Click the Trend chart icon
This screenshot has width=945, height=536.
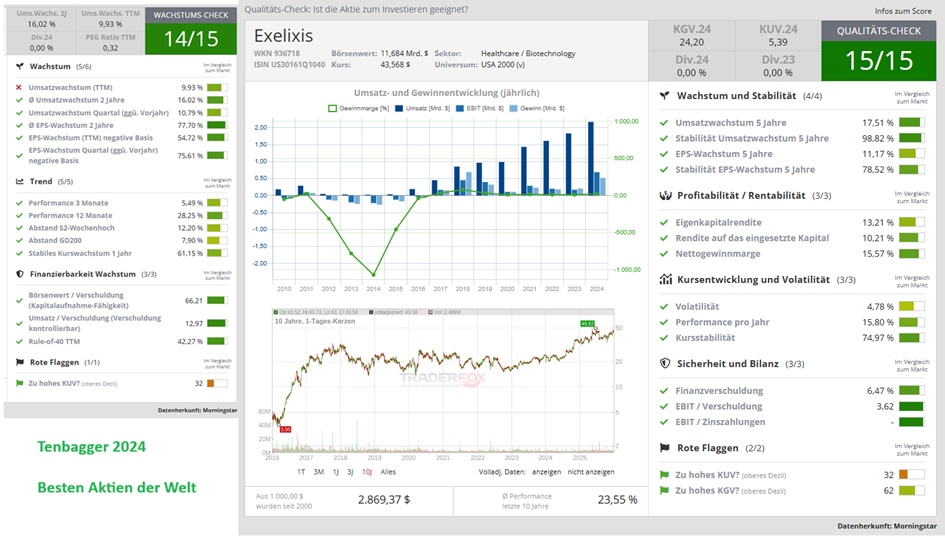21,181
